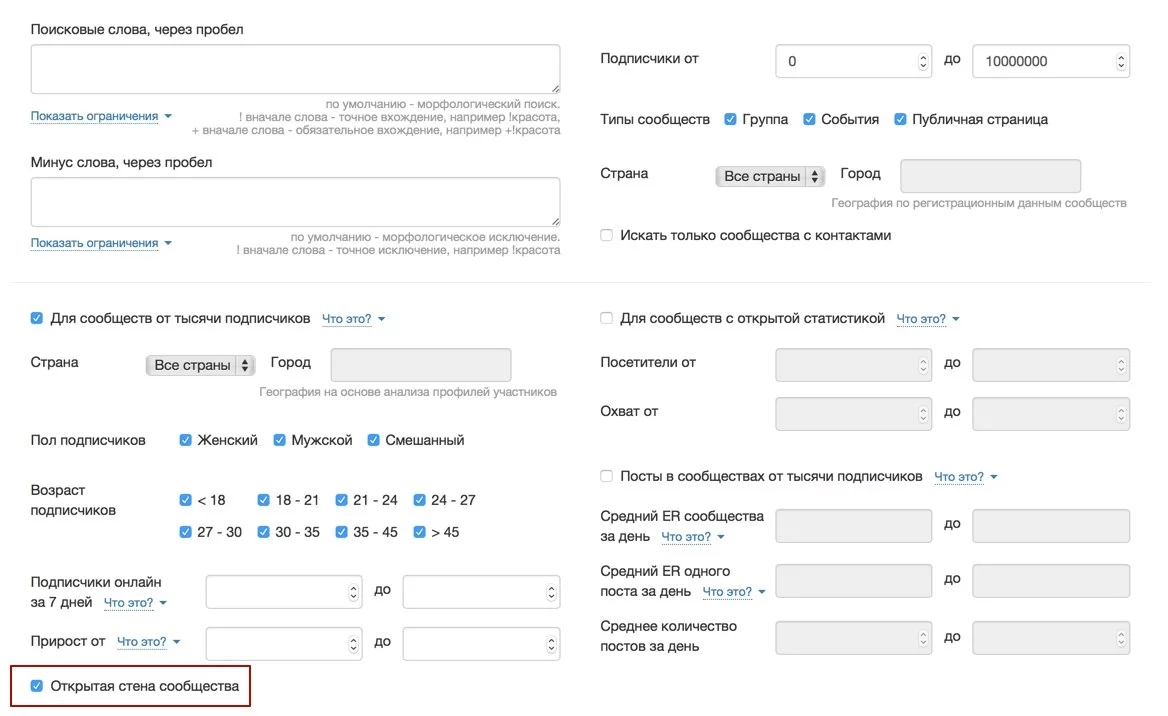The image size is (1168, 716).
Task: Click the minus words text area
Action: (x=295, y=202)
